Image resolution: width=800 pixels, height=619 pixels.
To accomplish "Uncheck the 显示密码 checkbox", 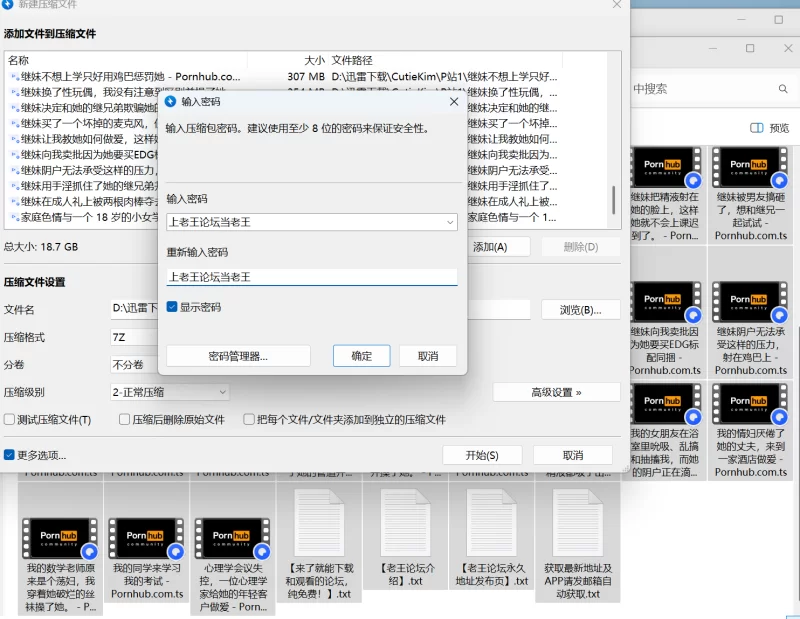I will (173, 307).
